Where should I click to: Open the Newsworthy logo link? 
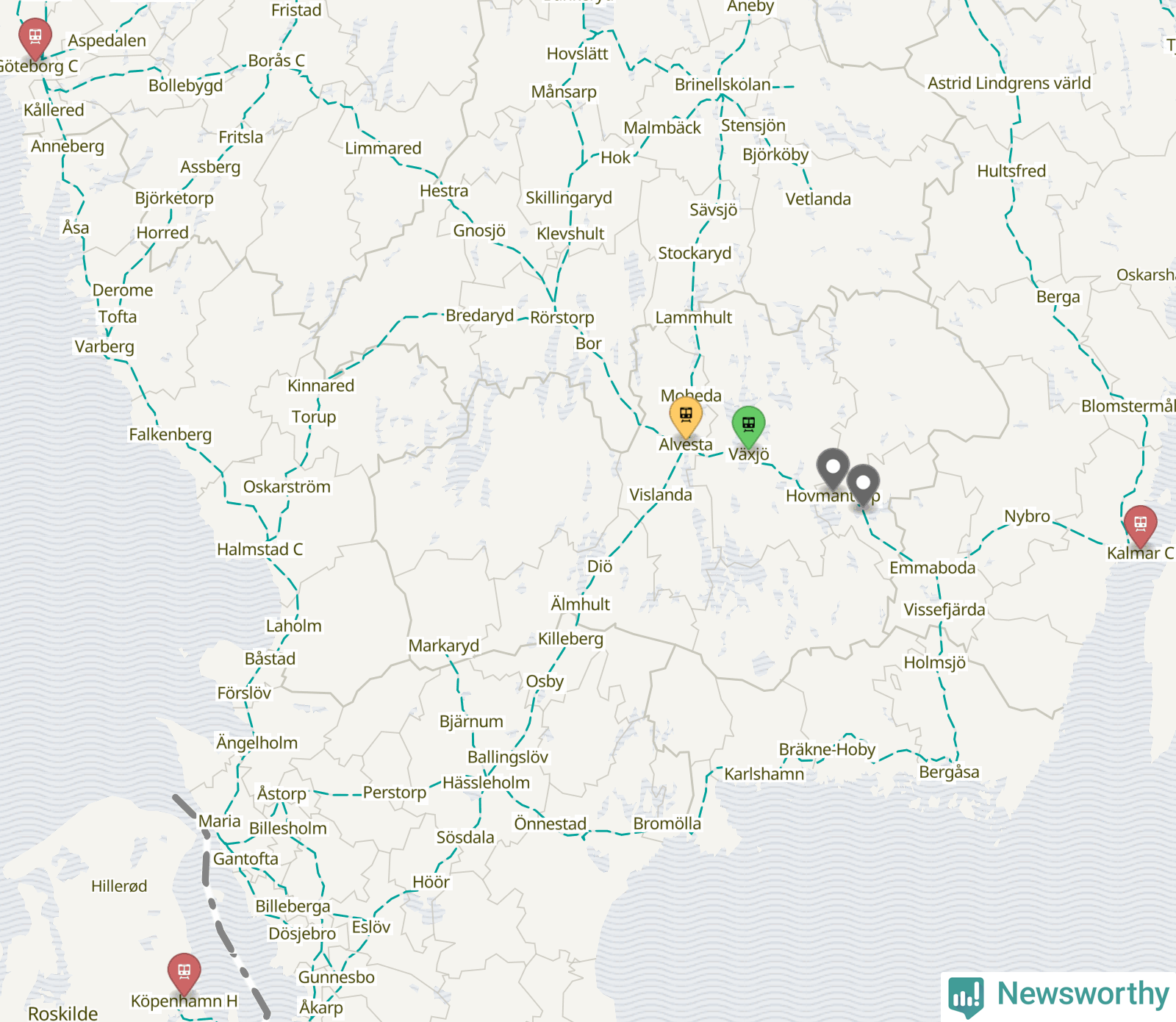click(x=1058, y=996)
